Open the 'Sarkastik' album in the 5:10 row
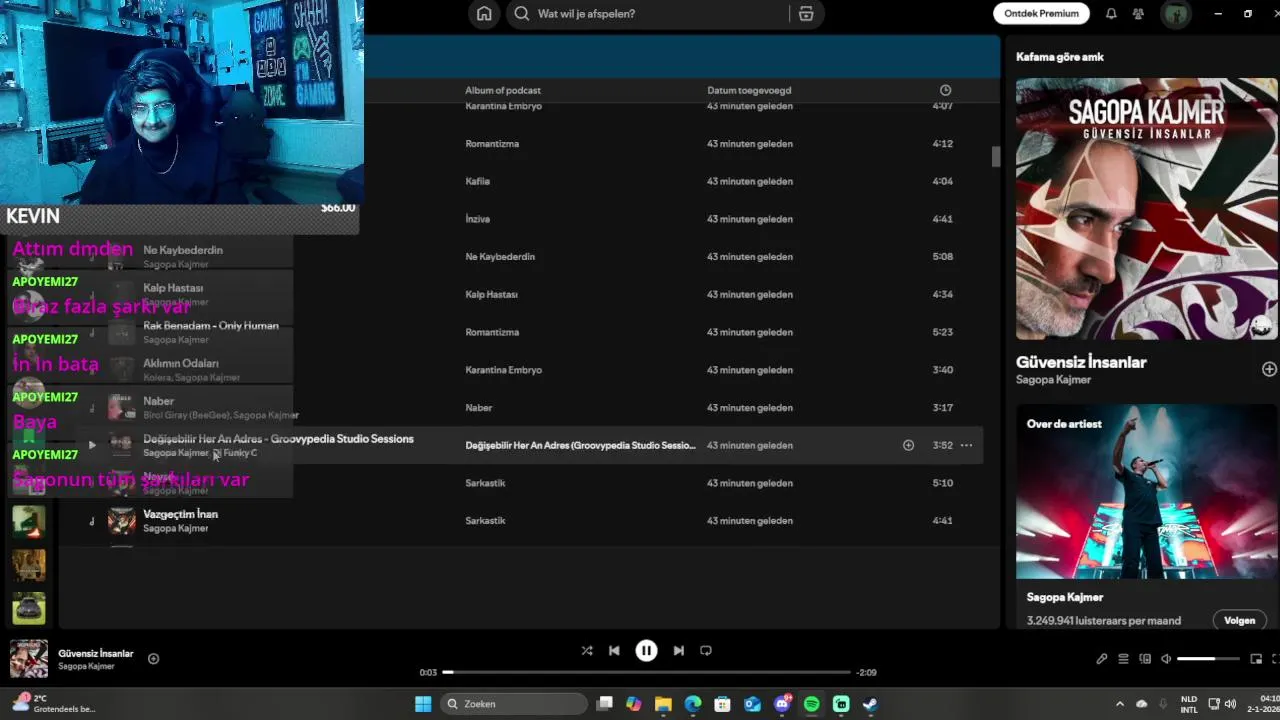This screenshot has height=720, width=1280. tap(485, 483)
